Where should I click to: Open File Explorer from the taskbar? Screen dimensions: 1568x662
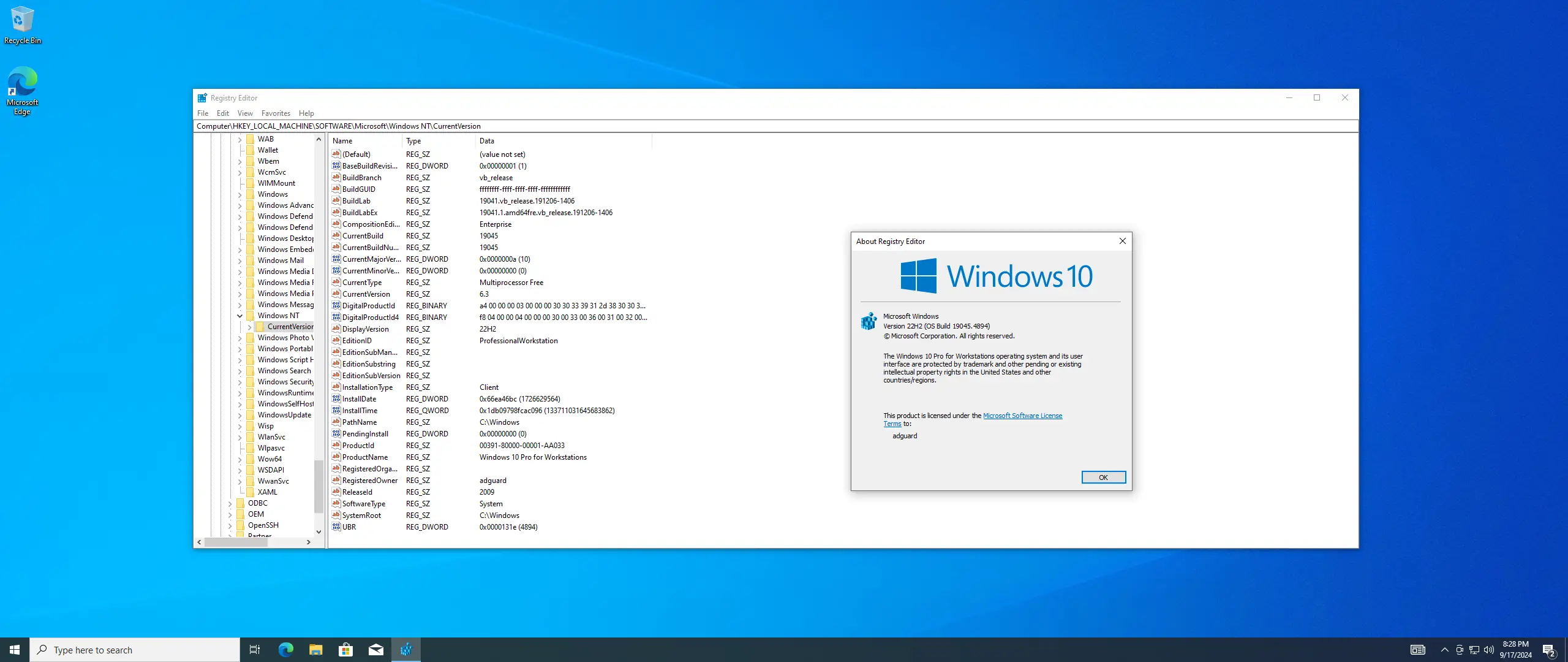(x=315, y=650)
